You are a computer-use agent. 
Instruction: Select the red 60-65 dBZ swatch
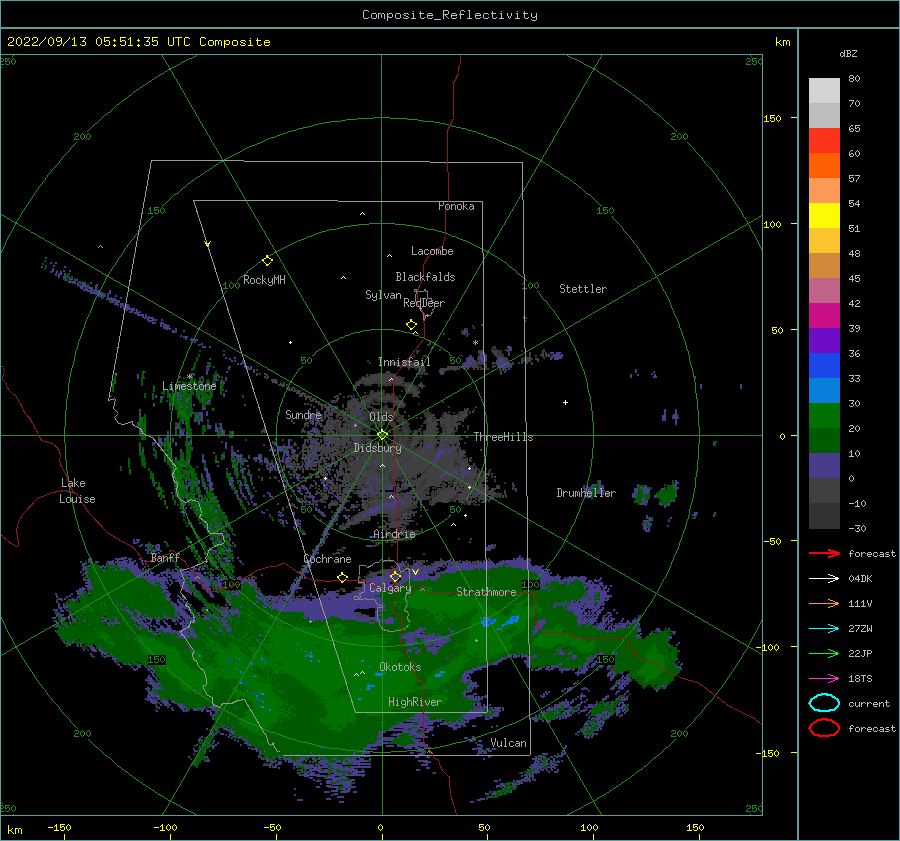824,141
